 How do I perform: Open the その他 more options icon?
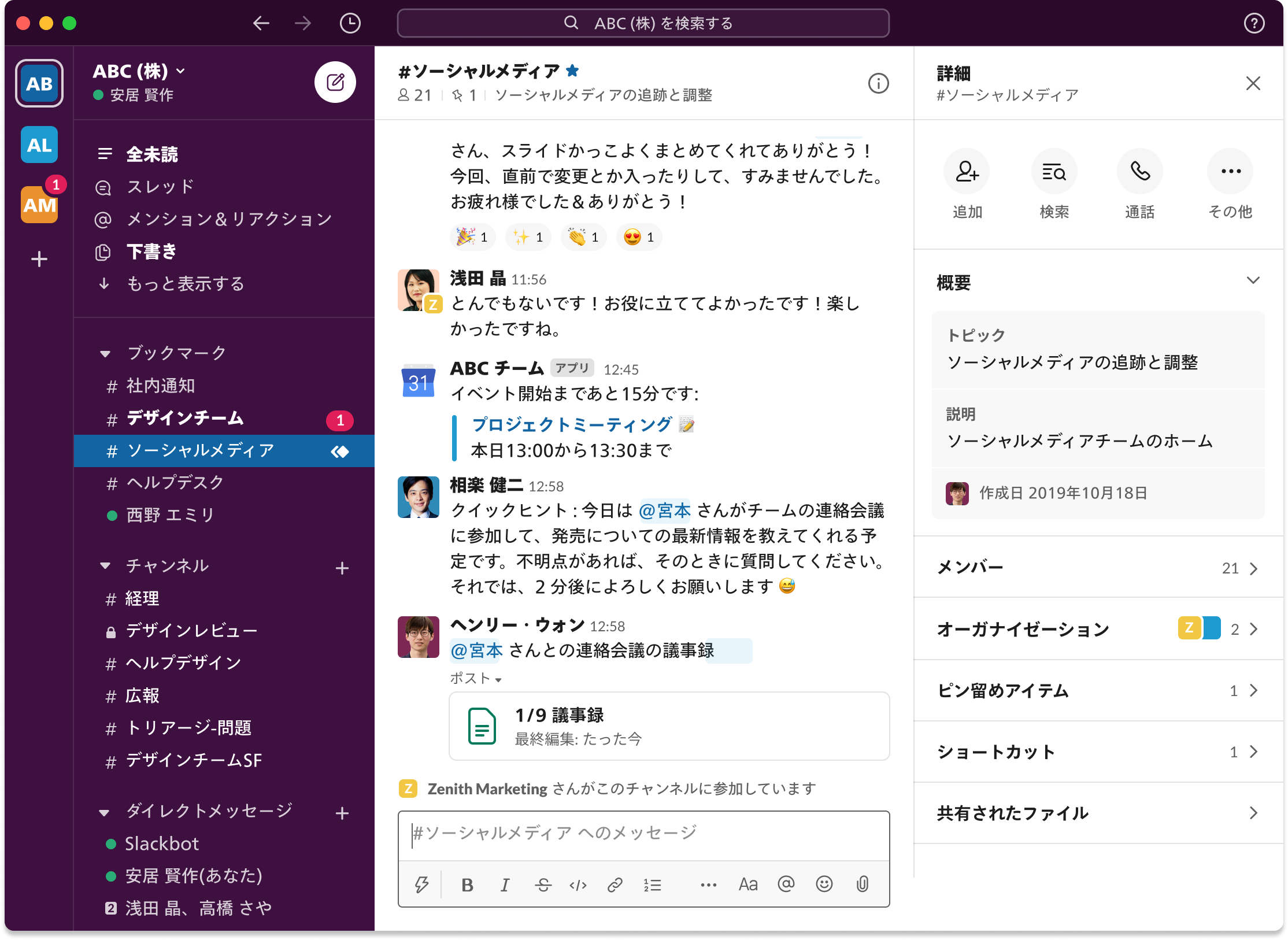click(x=1230, y=171)
